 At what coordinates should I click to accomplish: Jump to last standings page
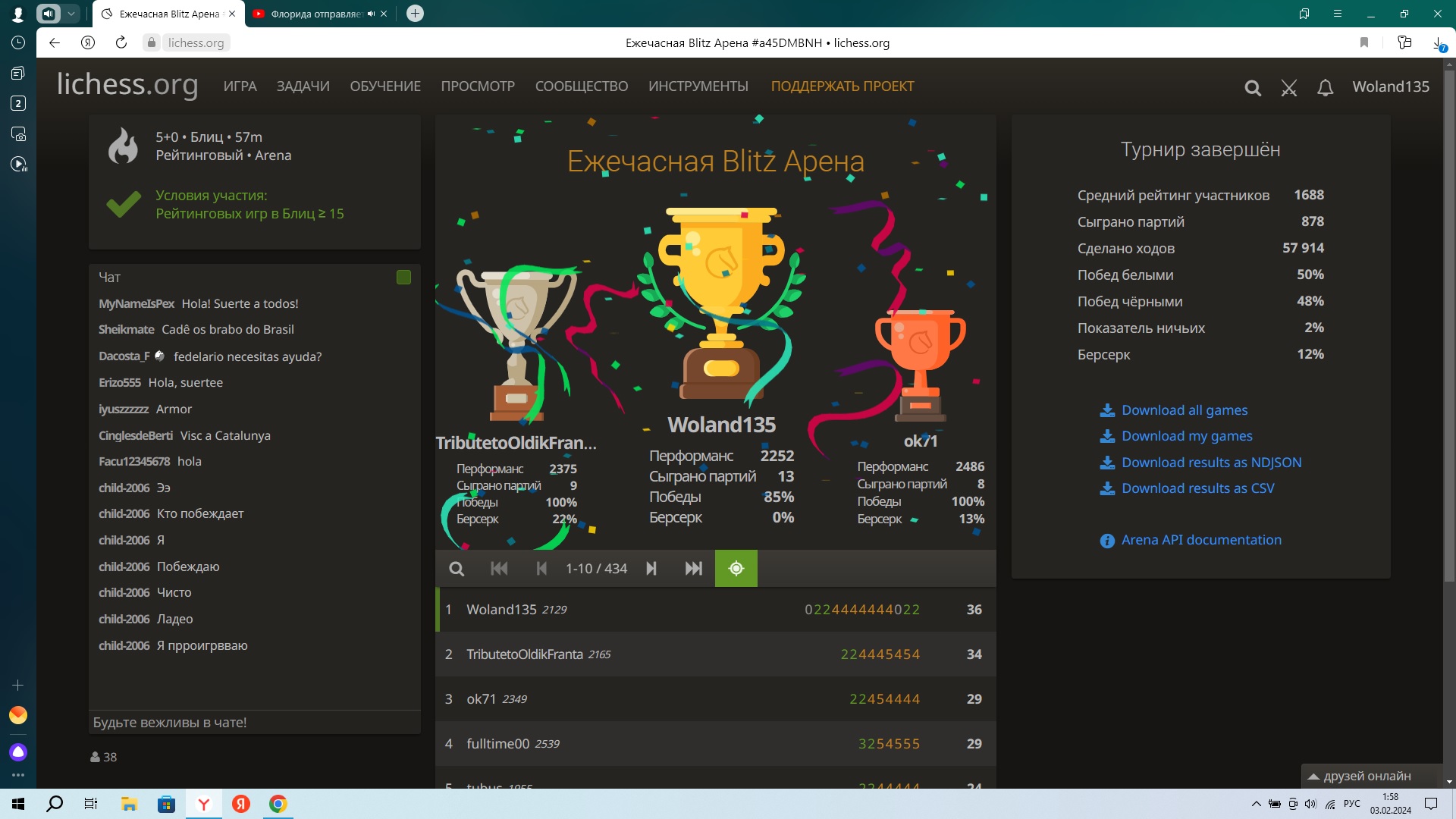693,569
